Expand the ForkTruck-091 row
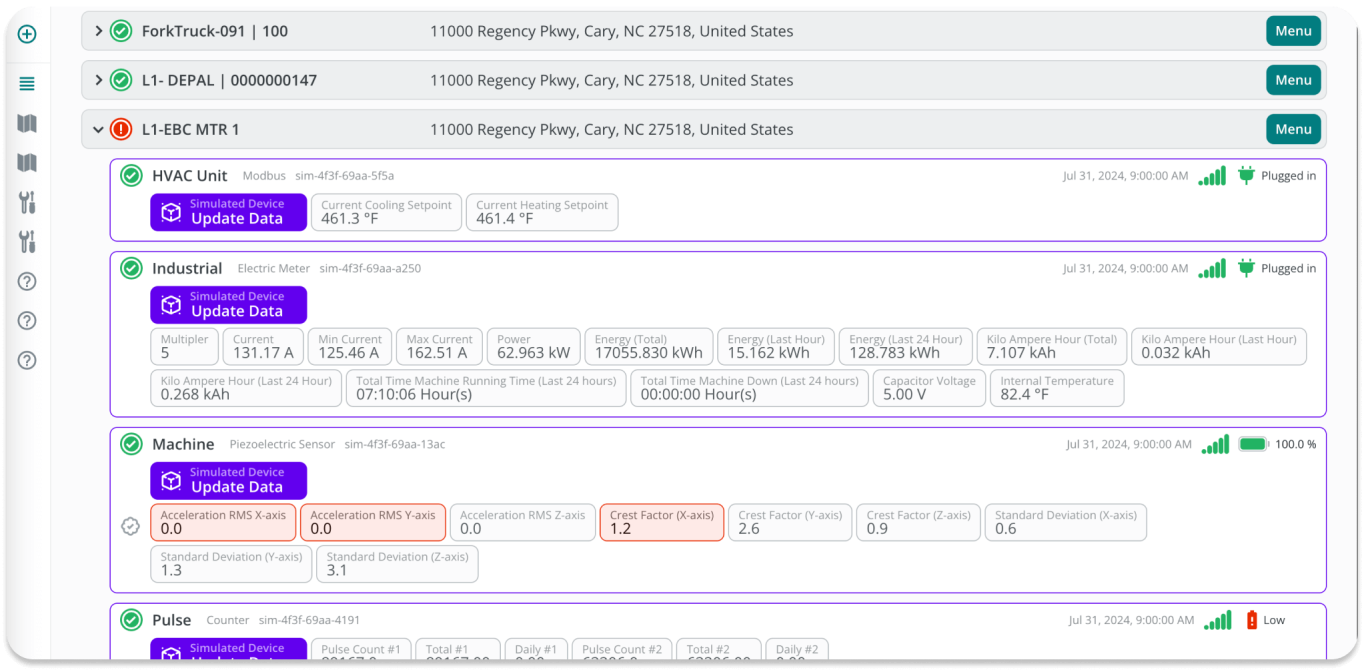1366x670 pixels. [98, 31]
